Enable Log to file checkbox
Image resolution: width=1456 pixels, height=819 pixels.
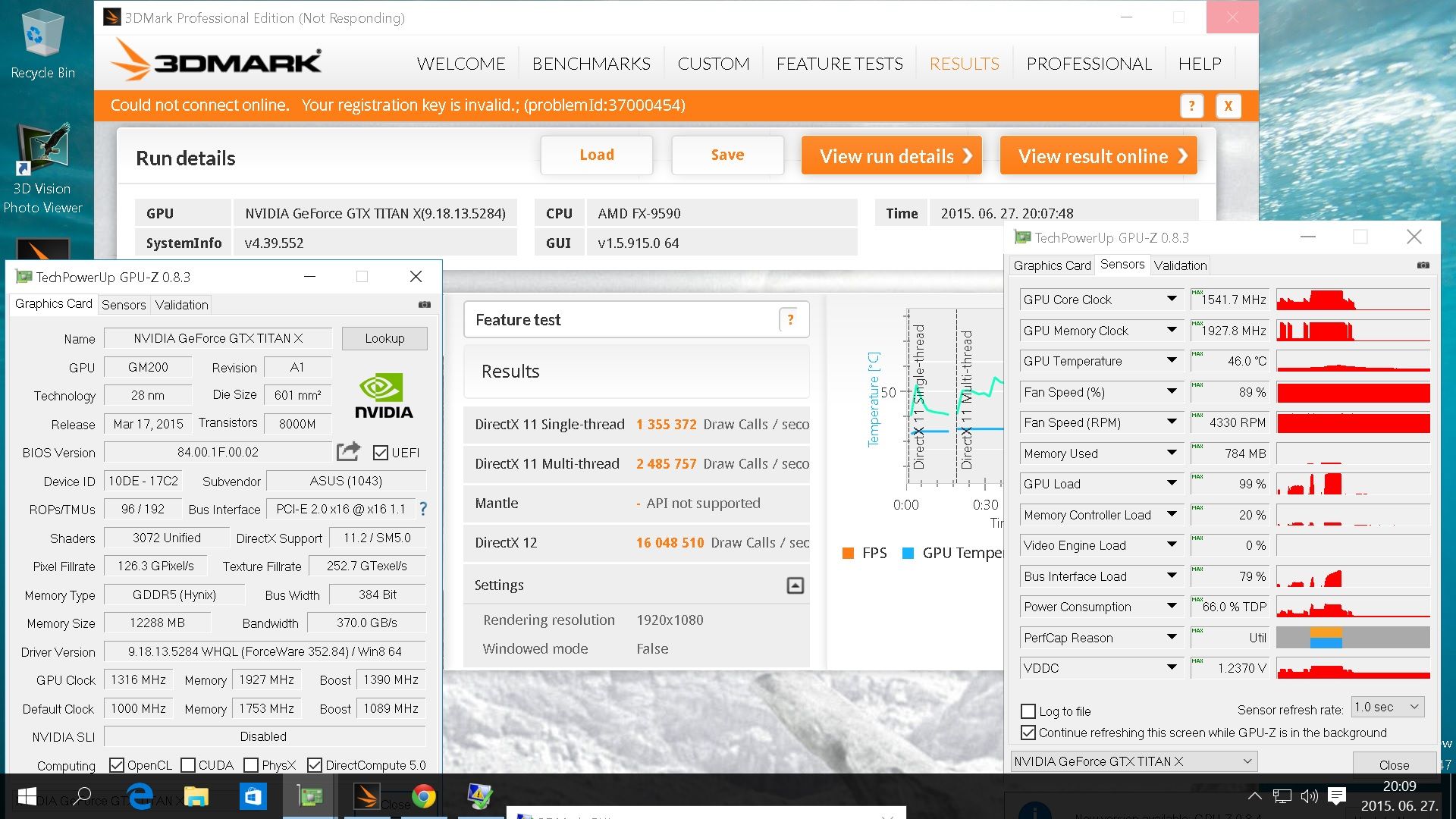1028,711
